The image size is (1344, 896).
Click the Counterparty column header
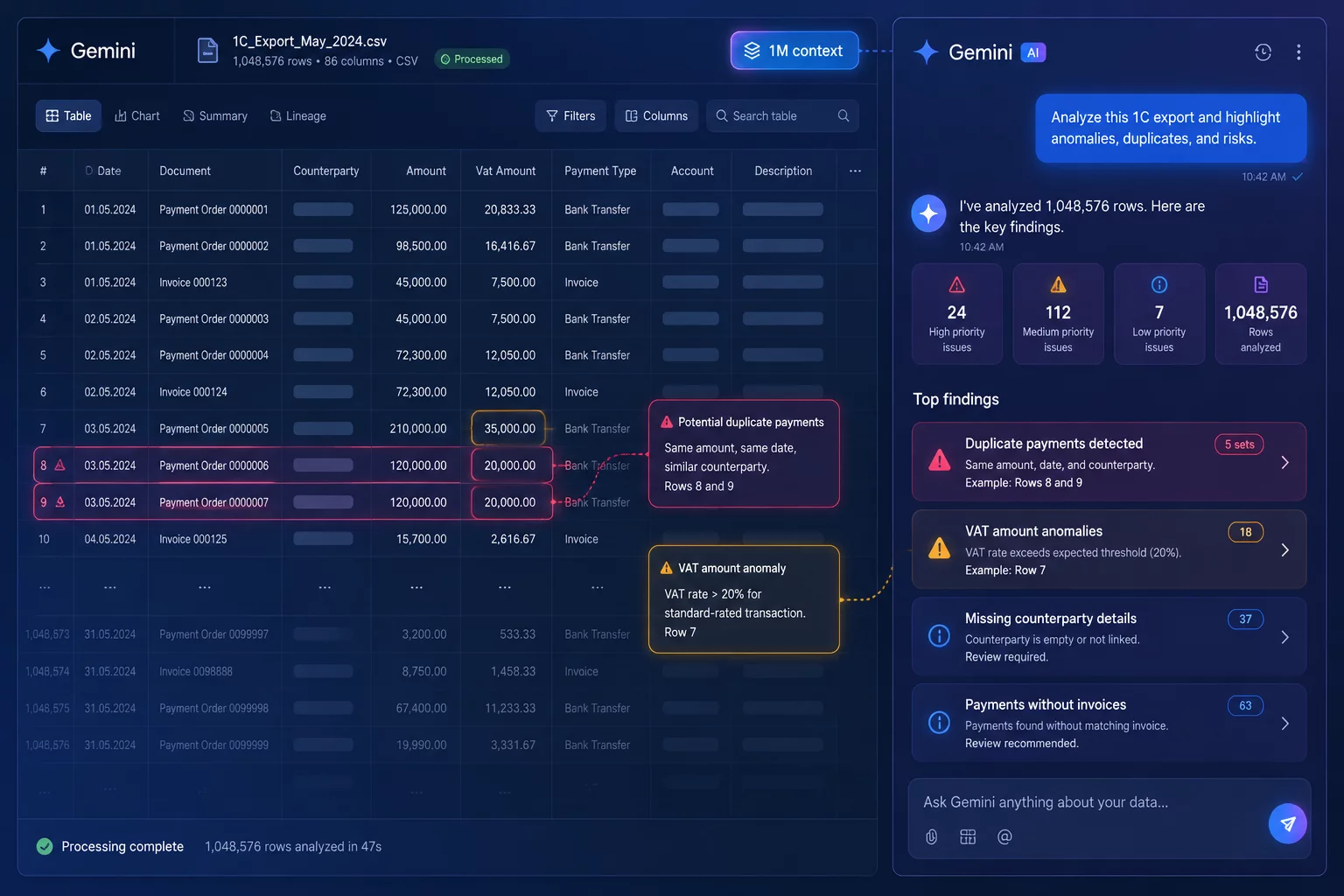coord(326,171)
